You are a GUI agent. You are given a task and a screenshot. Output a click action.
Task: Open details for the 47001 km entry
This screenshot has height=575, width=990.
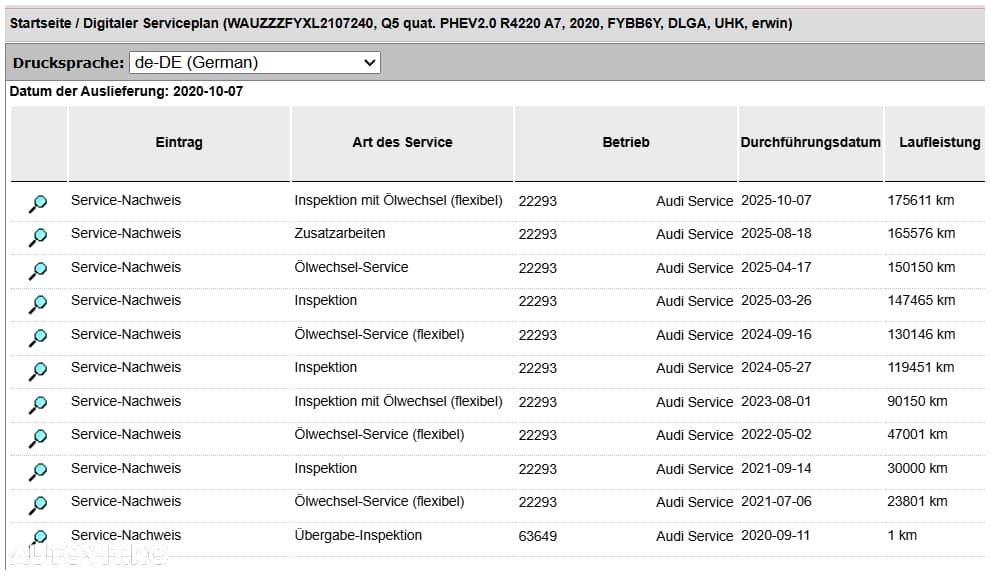coord(38,438)
